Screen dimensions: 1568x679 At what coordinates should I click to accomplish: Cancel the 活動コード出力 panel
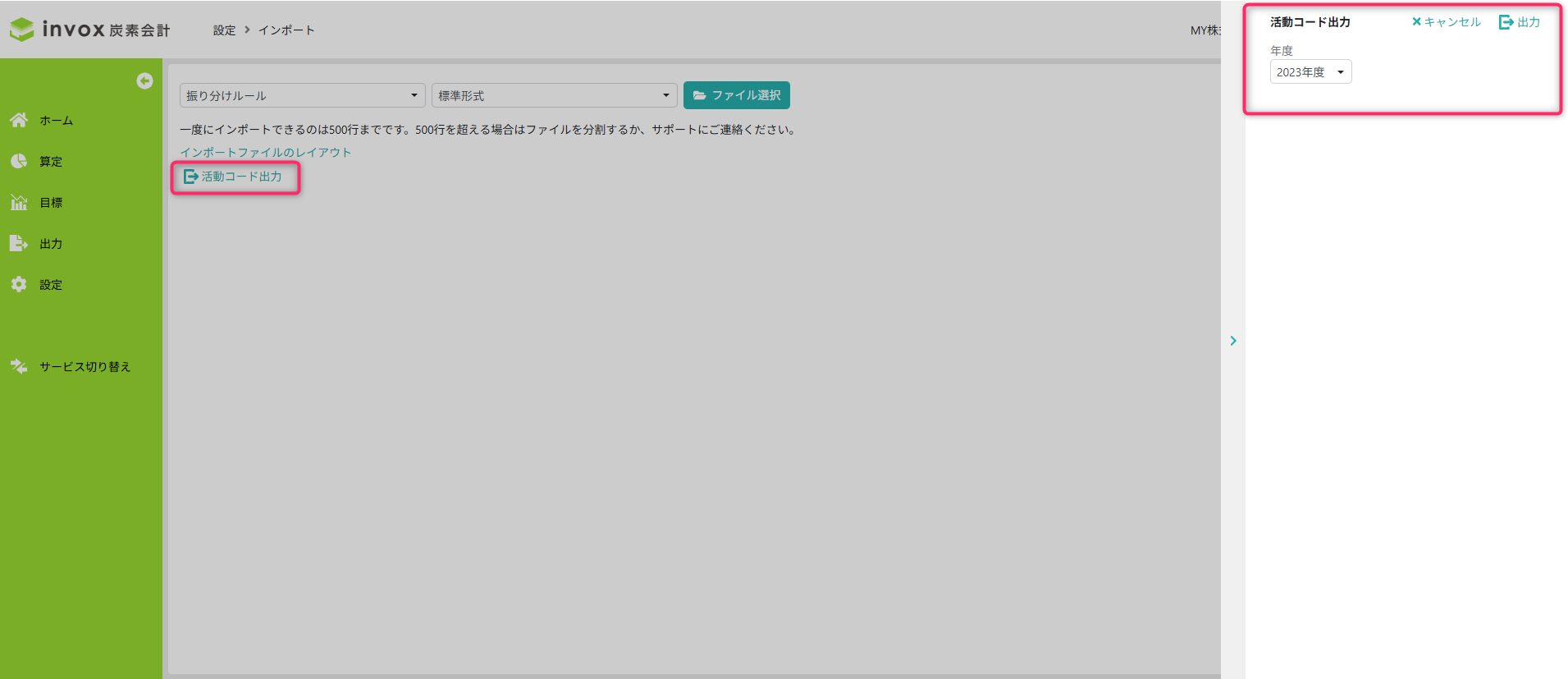pos(1446,22)
